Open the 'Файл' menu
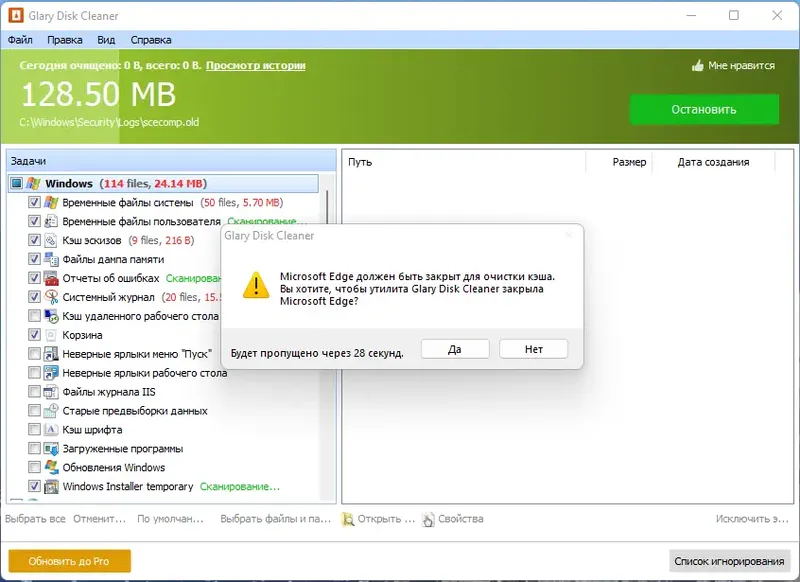Screen dimensions: 800x582 [x=20, y=40]
